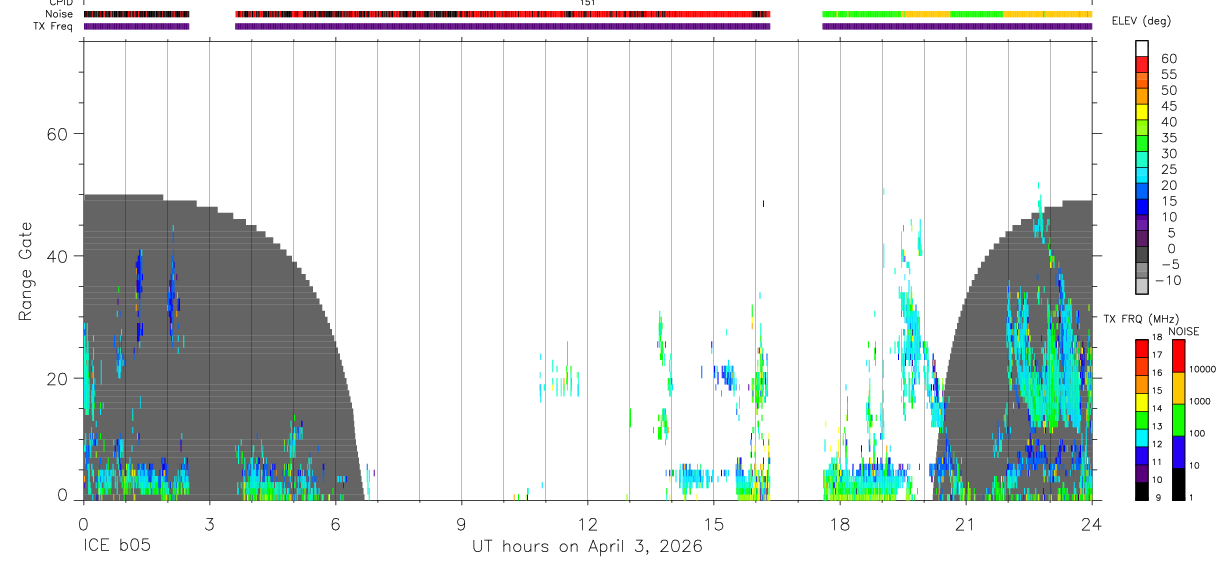Click the '20' tick on Range Gate axis
Screen dimensions: 1228x567
coord(58,378)
